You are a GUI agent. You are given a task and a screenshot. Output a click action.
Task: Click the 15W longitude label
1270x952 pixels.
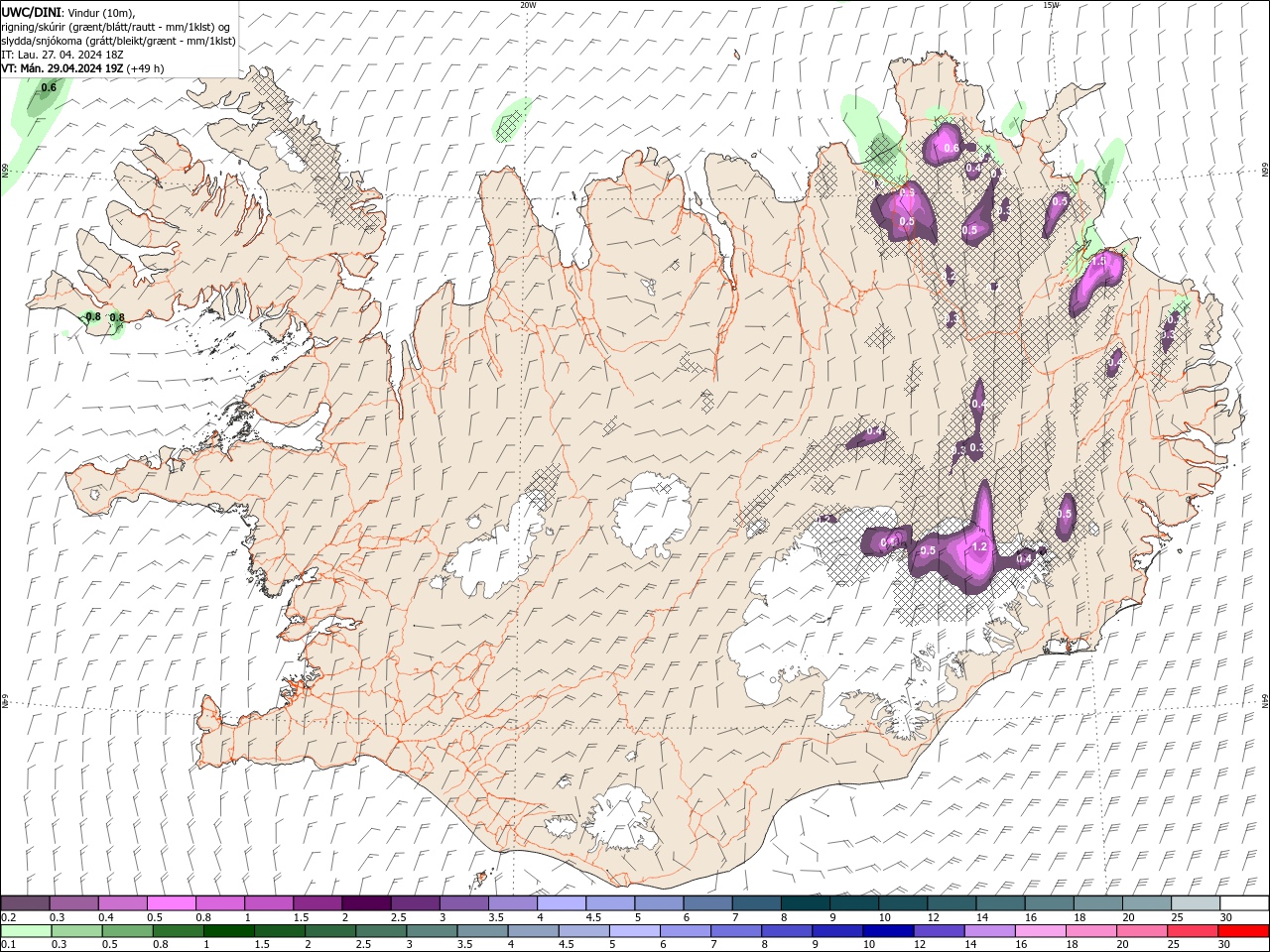[1052, 5]
